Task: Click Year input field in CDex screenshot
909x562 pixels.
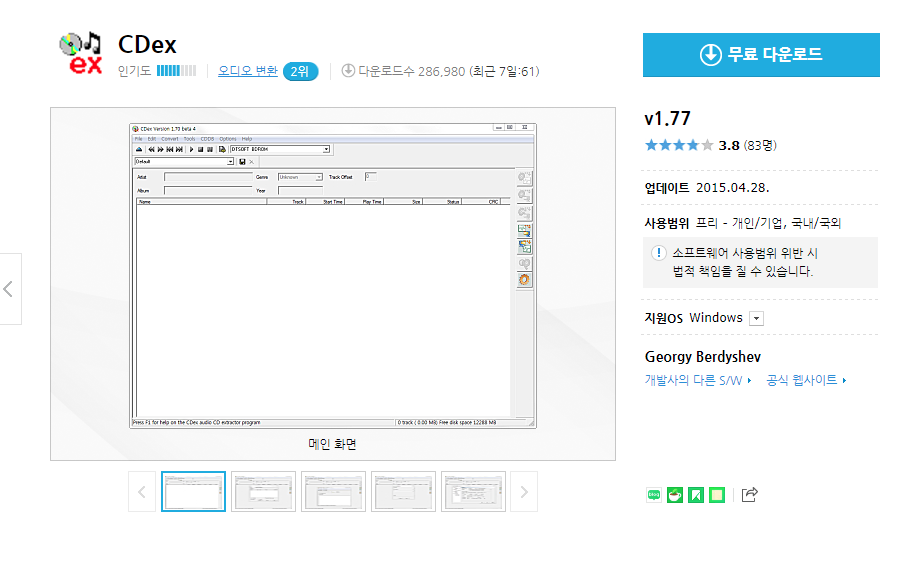Action: click(x=300, y=190)
